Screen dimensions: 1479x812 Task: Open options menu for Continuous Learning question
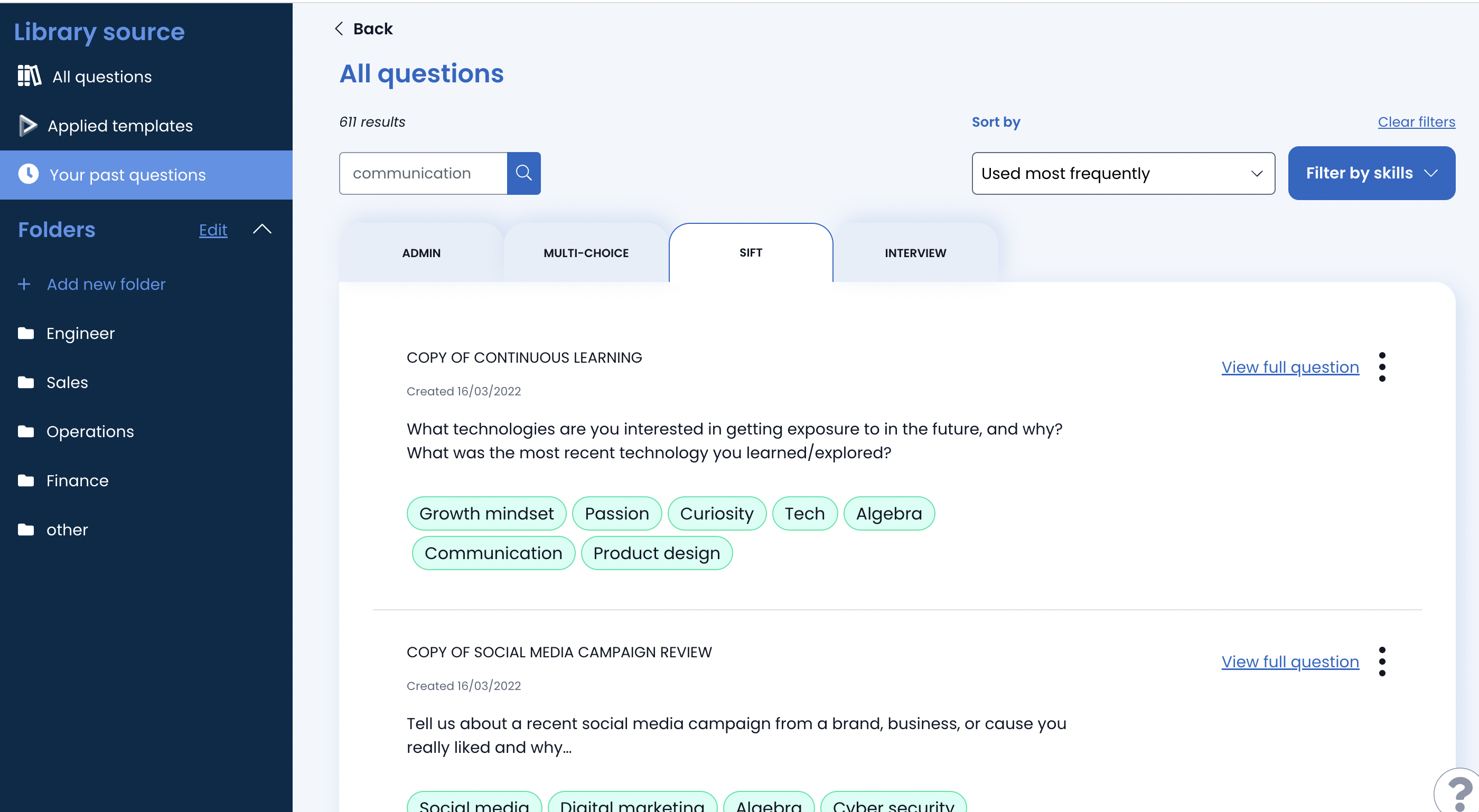pos(1381,367)
